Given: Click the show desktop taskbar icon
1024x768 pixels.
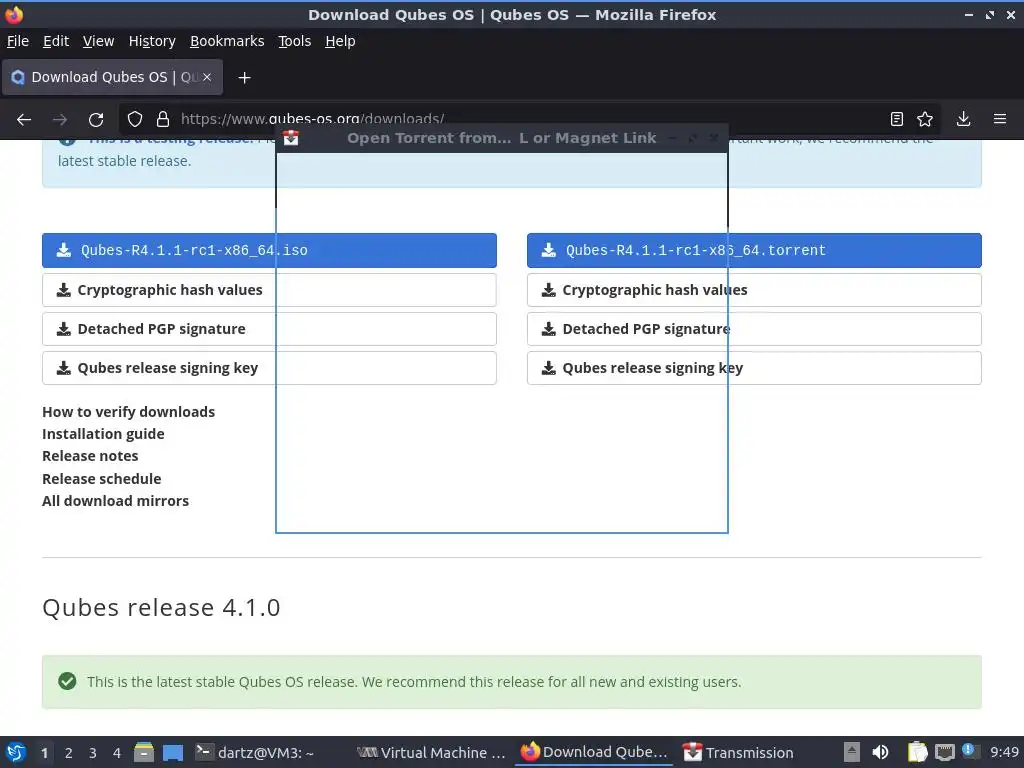Looking at the screenshot, I should coord(173,753).
